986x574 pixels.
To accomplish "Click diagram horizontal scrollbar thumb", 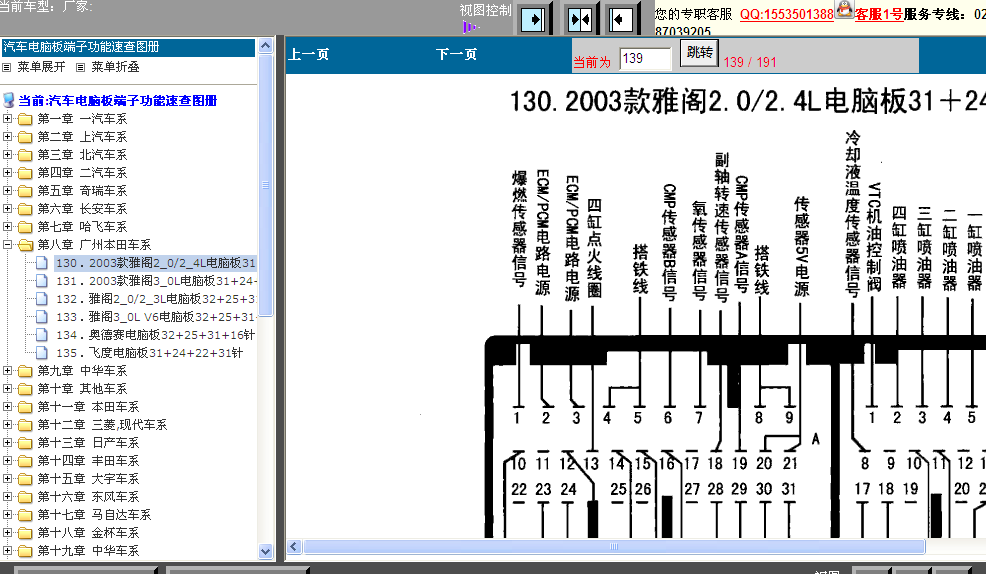I will (x=614, y=546).
